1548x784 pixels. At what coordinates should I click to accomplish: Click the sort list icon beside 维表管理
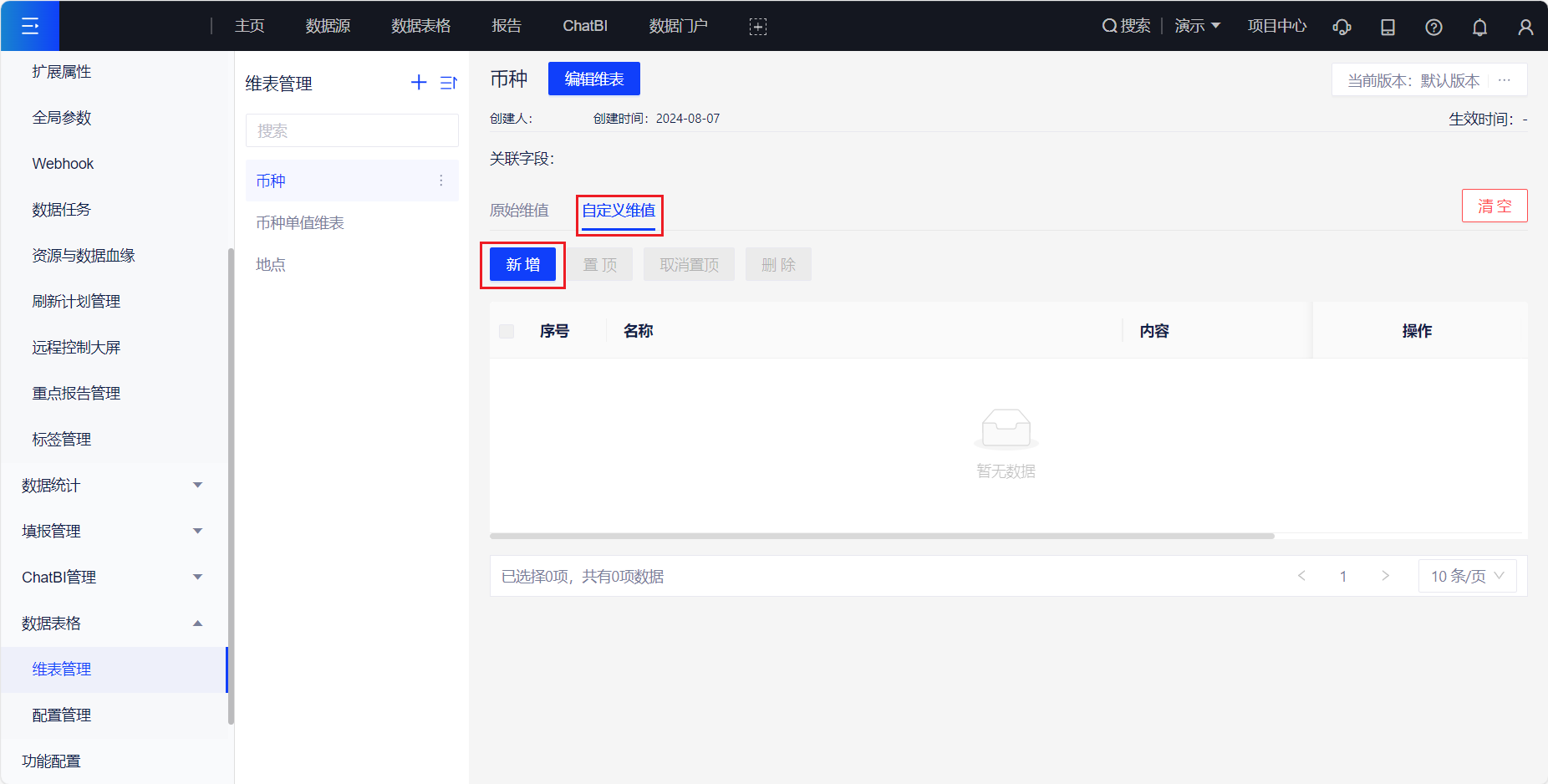tap(449, 83)
